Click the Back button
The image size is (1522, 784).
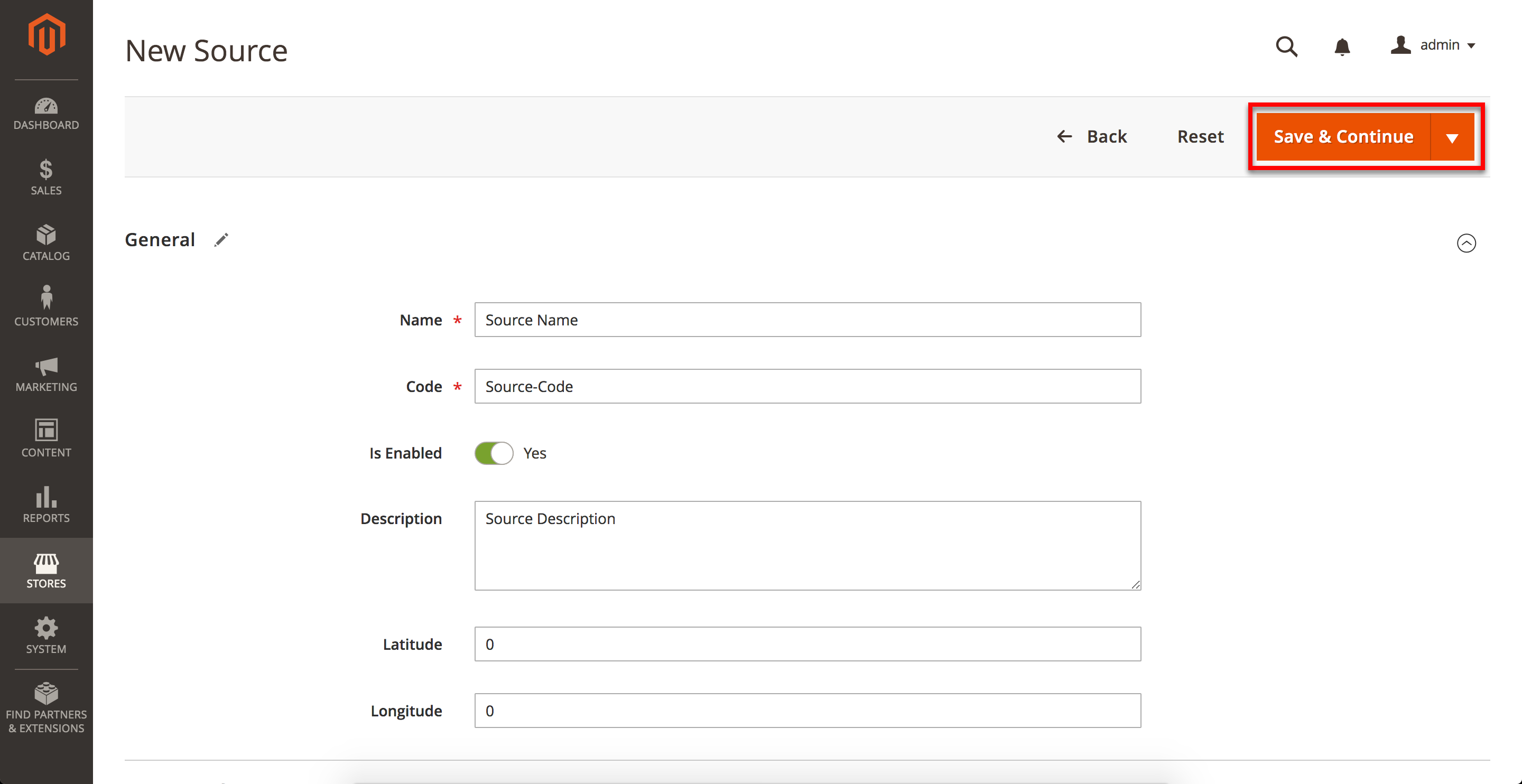(x=1092, y=136)
